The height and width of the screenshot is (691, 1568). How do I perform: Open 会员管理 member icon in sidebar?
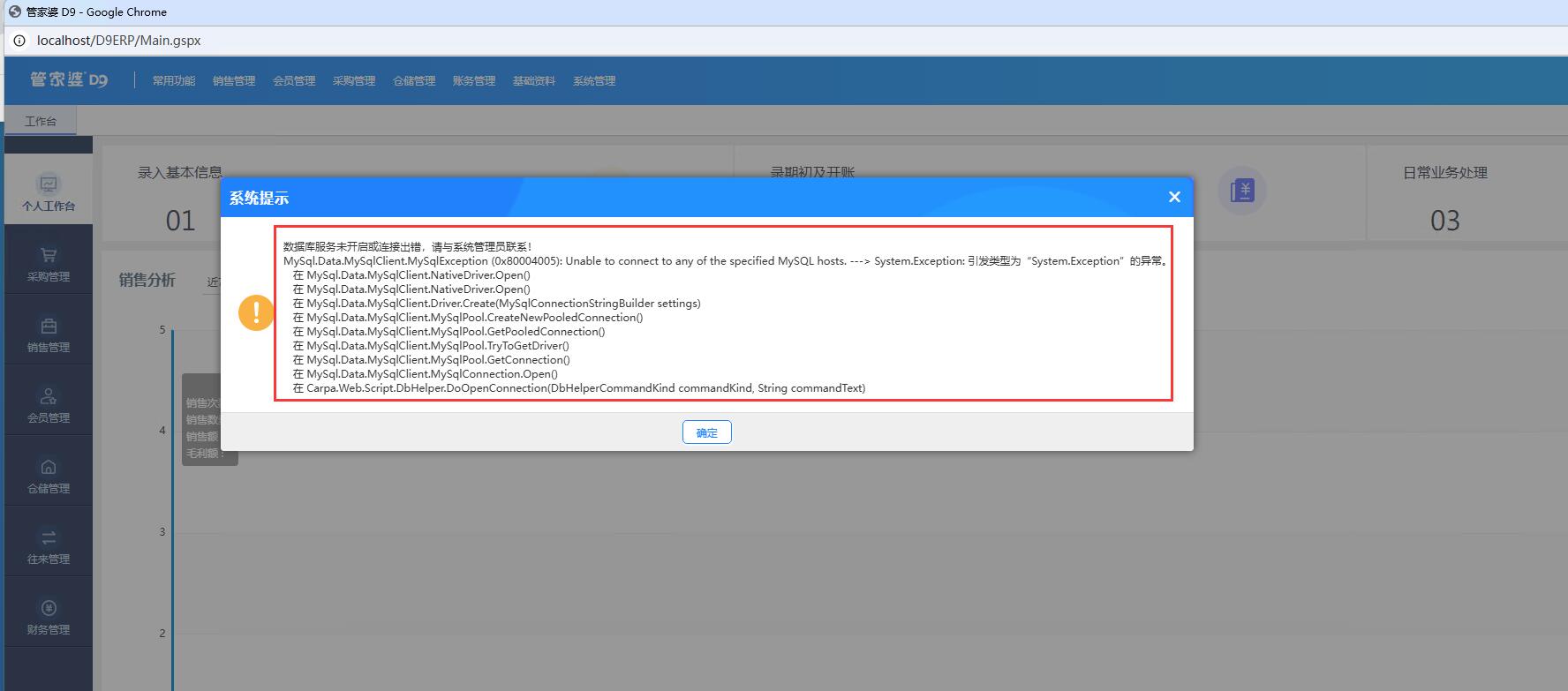49,397
